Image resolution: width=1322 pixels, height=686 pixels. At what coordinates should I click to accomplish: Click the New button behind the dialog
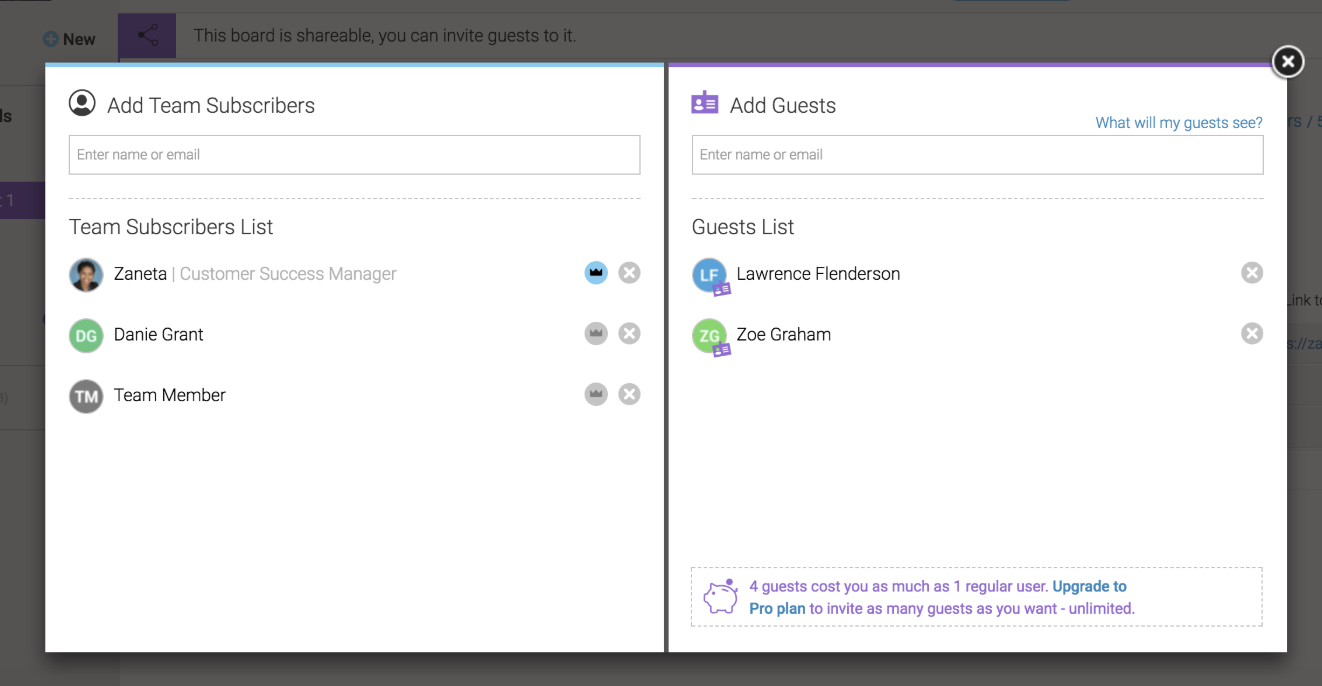[69, 39]
